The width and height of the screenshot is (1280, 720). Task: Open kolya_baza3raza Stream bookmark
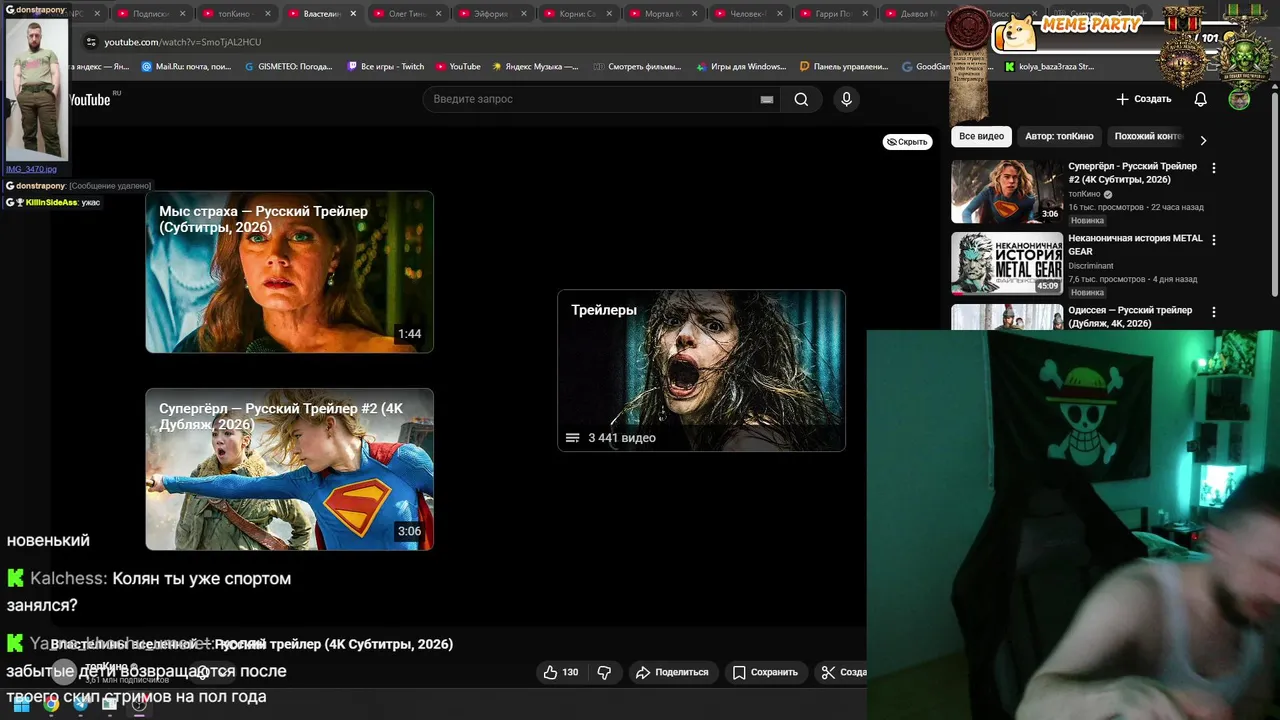click(1049, 67)
